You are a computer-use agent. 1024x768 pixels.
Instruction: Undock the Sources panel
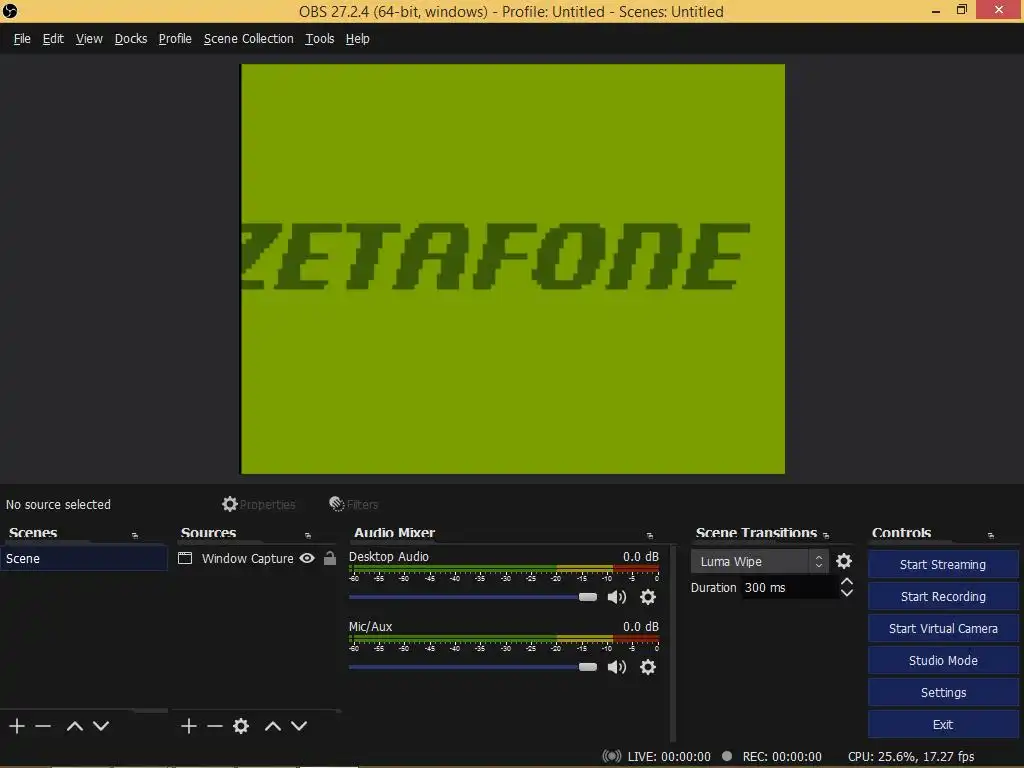point(308,536)
